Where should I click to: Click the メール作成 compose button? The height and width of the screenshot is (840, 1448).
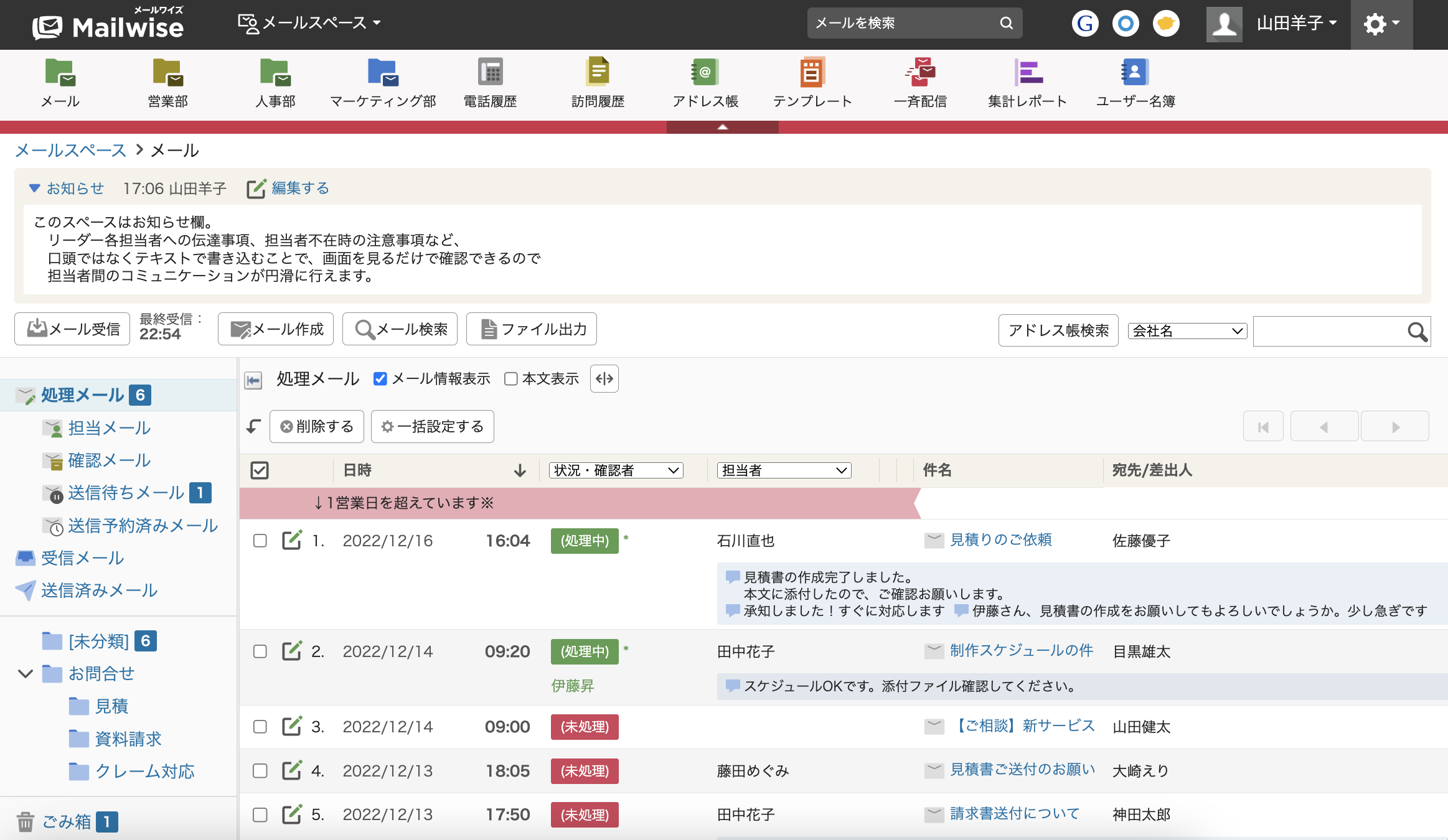(x=276, y=329)
